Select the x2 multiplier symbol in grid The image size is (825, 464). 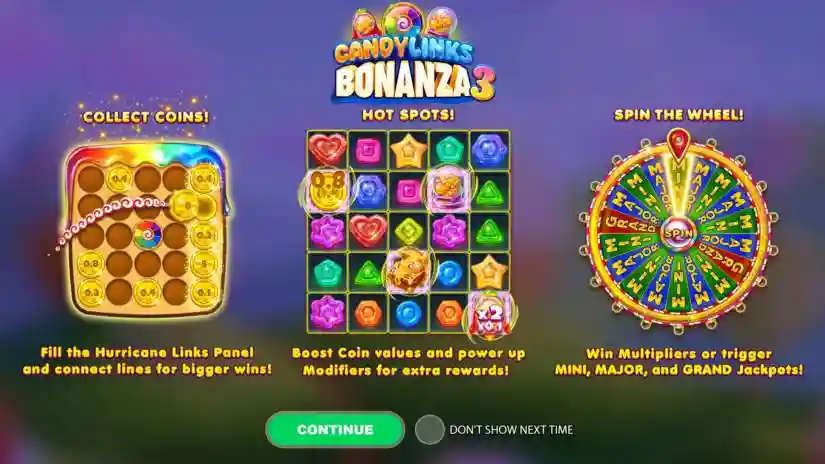coord(489,315)
